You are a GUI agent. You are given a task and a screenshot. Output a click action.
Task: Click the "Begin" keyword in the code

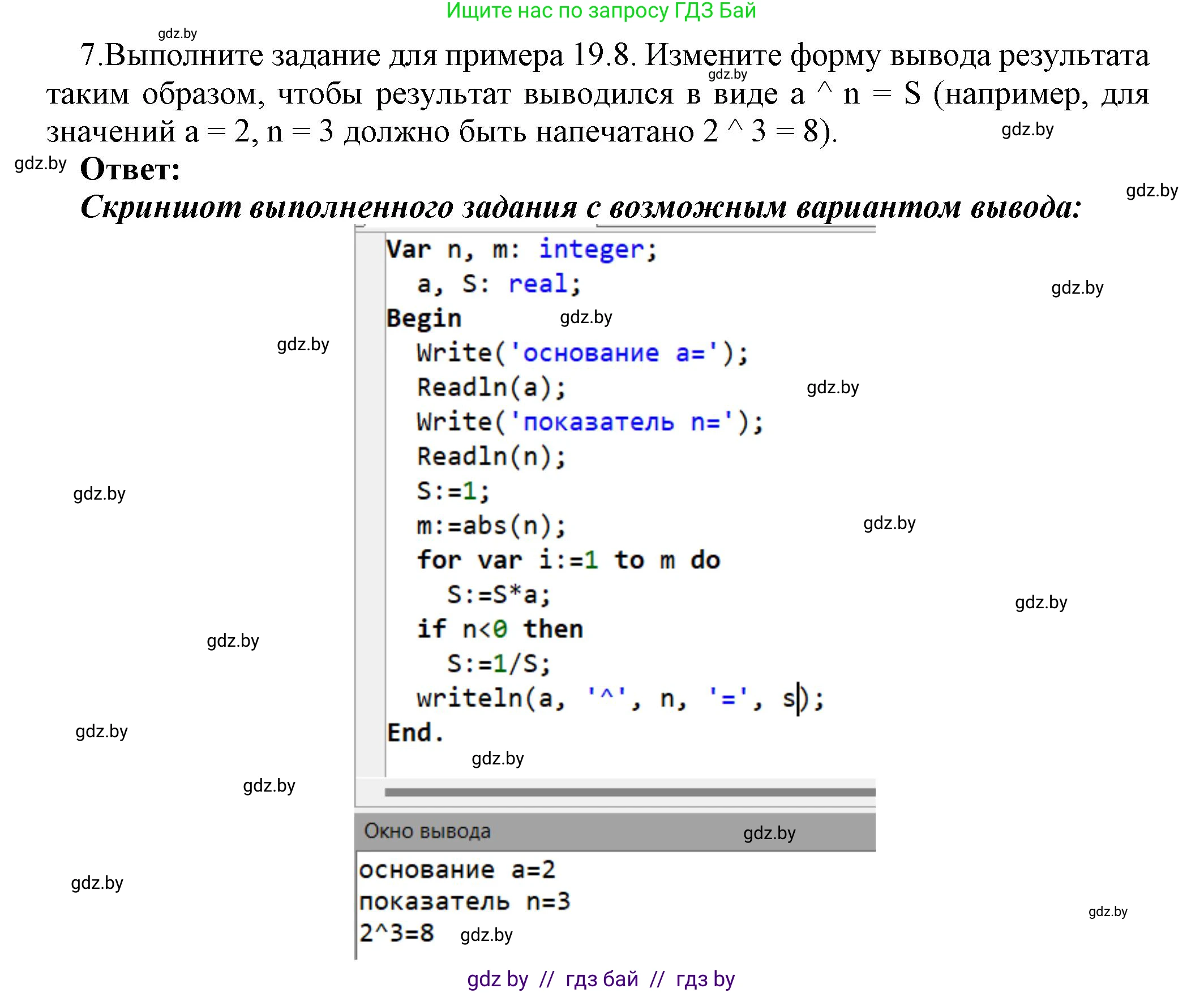point(423,318)
